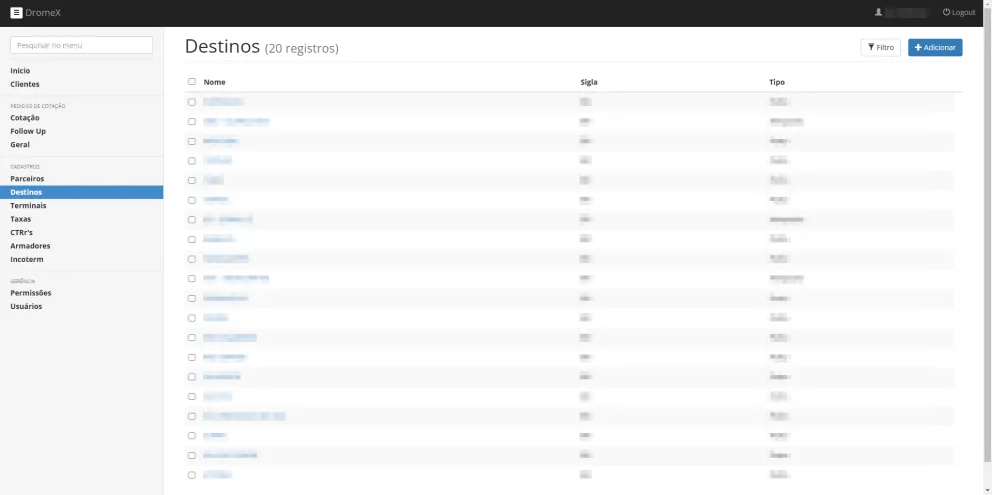Open Armadores in sidebar menu
Image resolution: width=992 pixels, height=495 pixels.
pyautogui.click(x=30, y=246)
